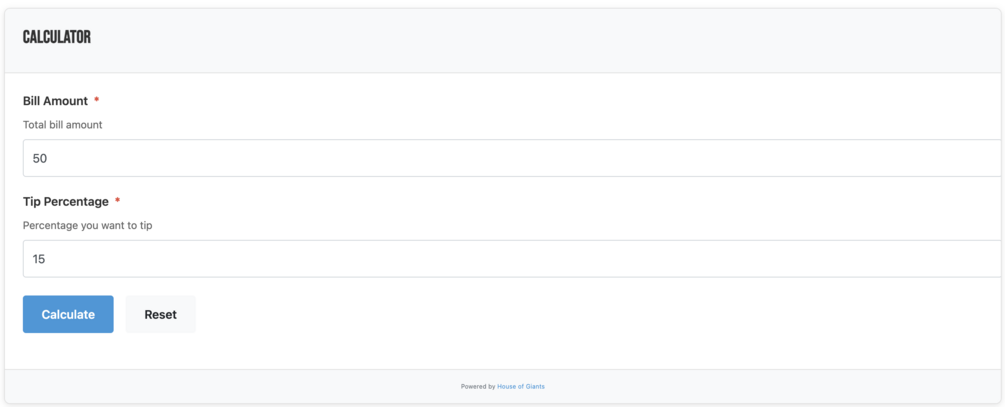Focus the Tip Percentage input field
This screenshot has height=407, width=1005.
(x=513, y=259)
